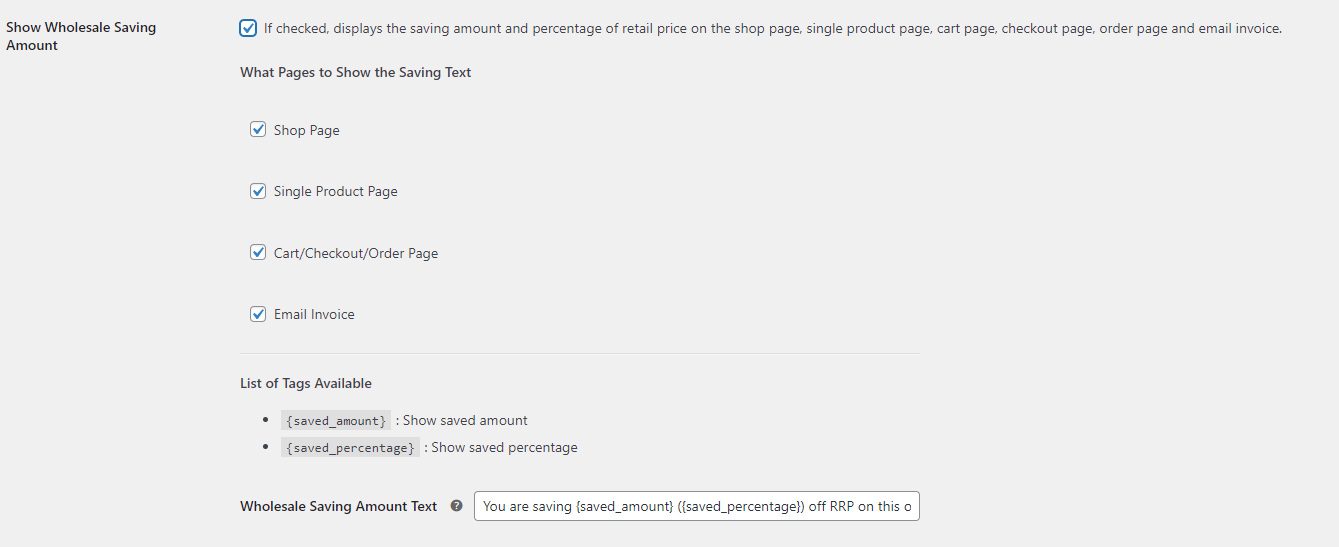
Task: Click the help icon beside Wholesale Saving Amount Text
Action: pyautogui.click(x=457, y=506)
